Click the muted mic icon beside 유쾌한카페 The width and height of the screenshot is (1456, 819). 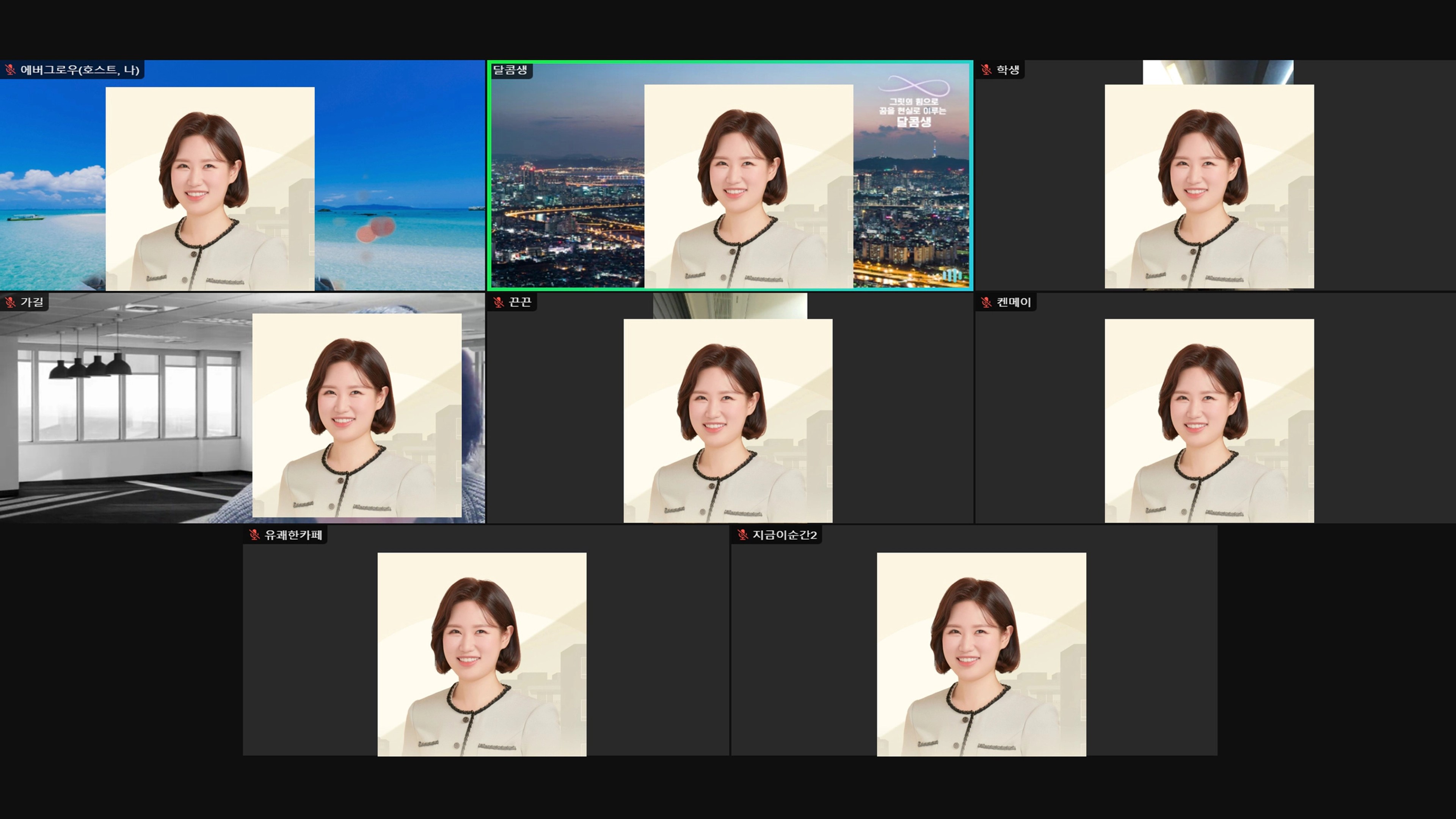click(254, 534)
